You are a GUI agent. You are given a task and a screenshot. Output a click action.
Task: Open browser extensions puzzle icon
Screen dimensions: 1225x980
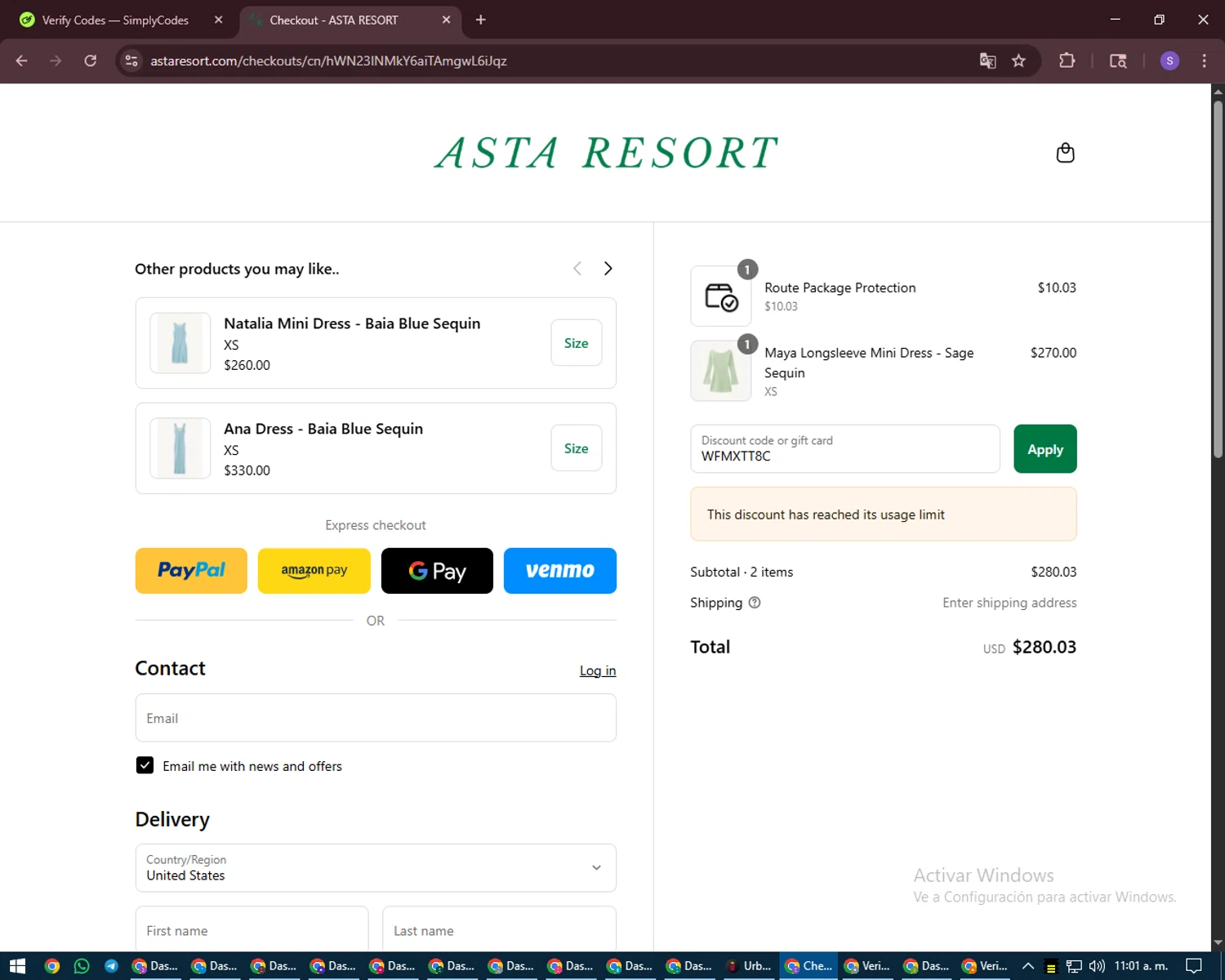tap(1067, 60)
